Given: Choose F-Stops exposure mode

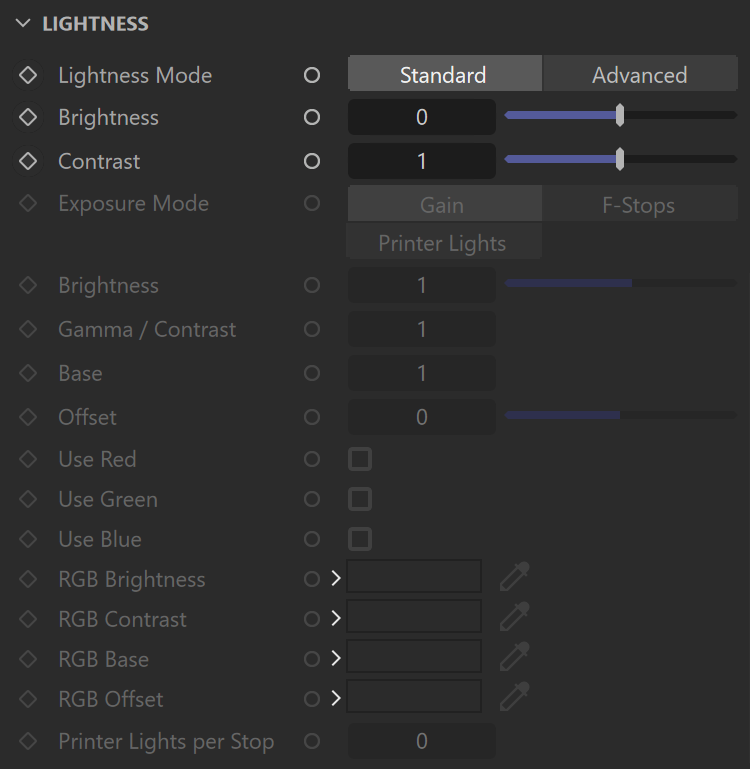Looking at the screenshot, I should [640, 203].
